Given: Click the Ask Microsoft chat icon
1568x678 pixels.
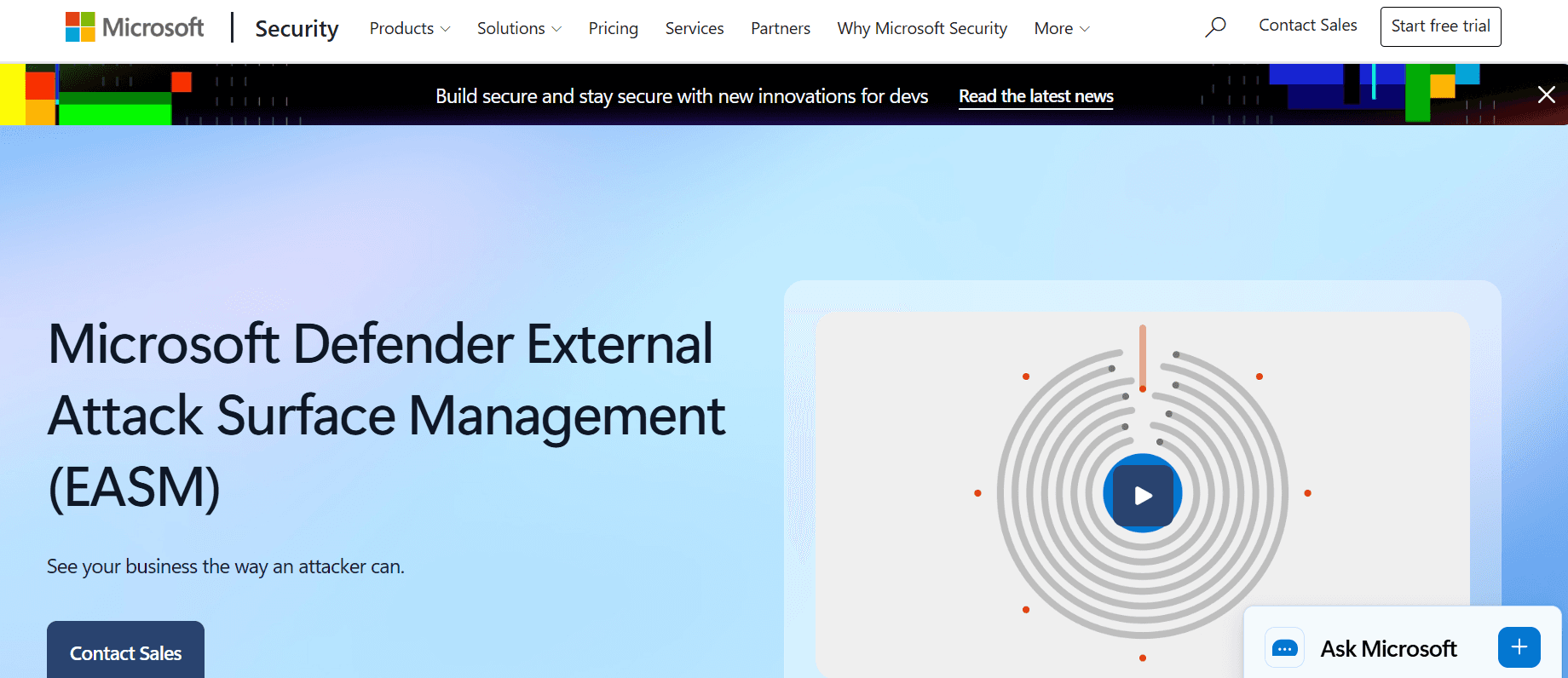Looking at the screenshot, I should 1284,649.
